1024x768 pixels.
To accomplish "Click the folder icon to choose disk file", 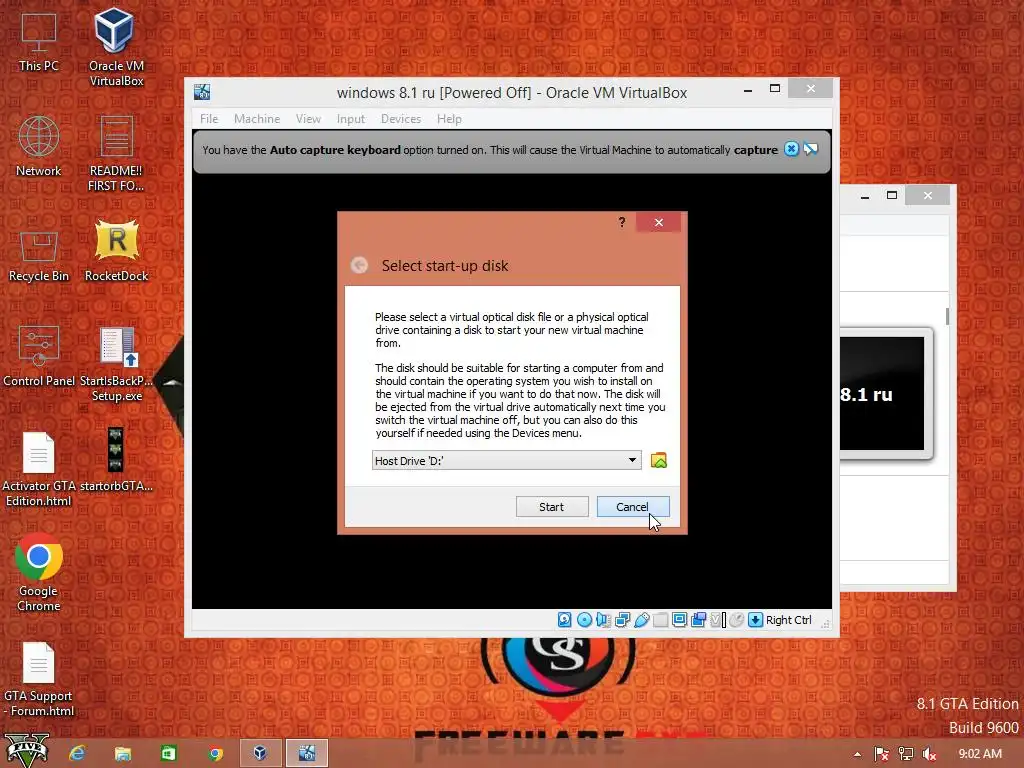I will [x=659, y=460].
